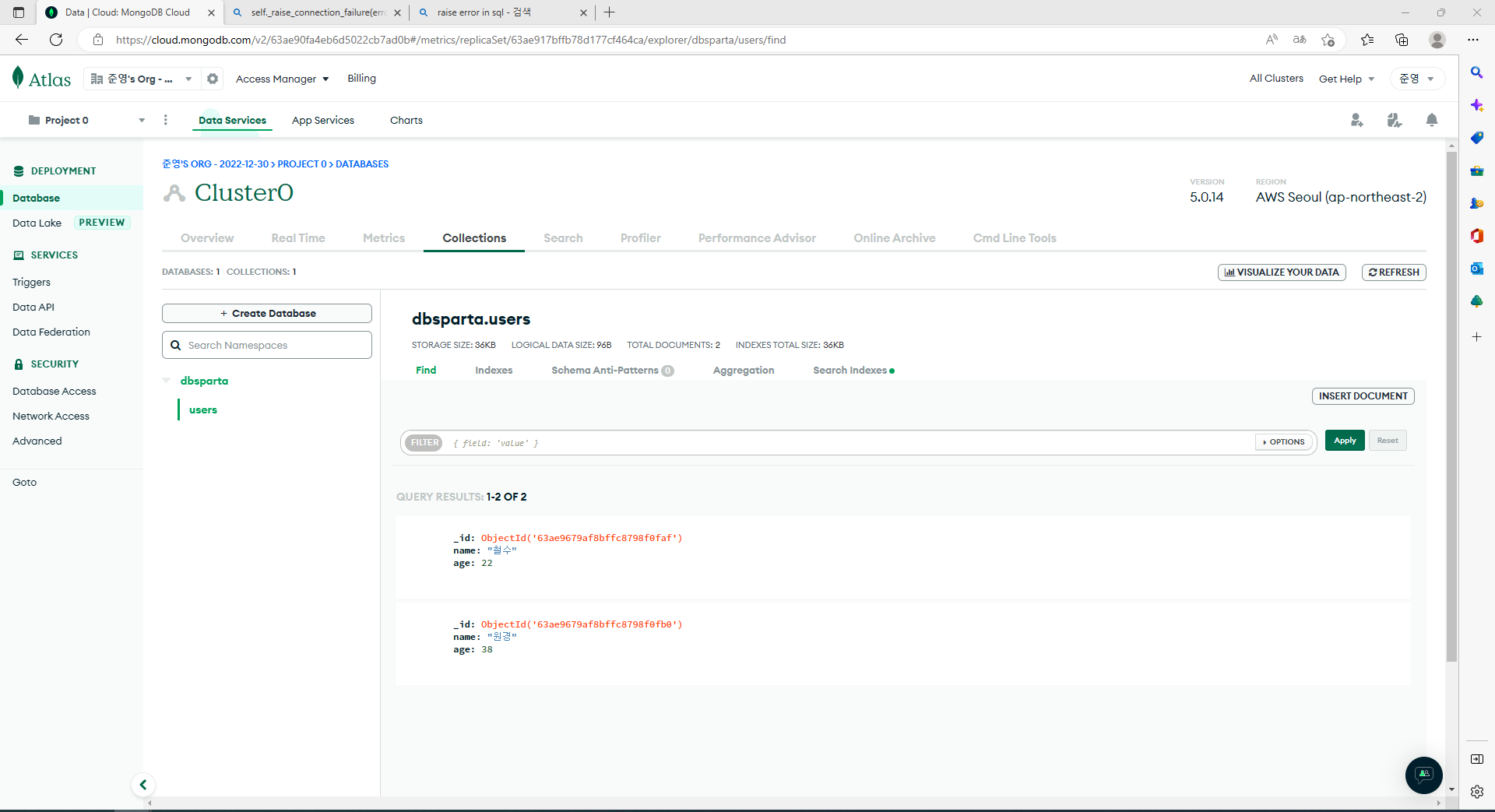Open browser favorites list icon
The image size is (1495, 812).
[x=1367, y=40]
